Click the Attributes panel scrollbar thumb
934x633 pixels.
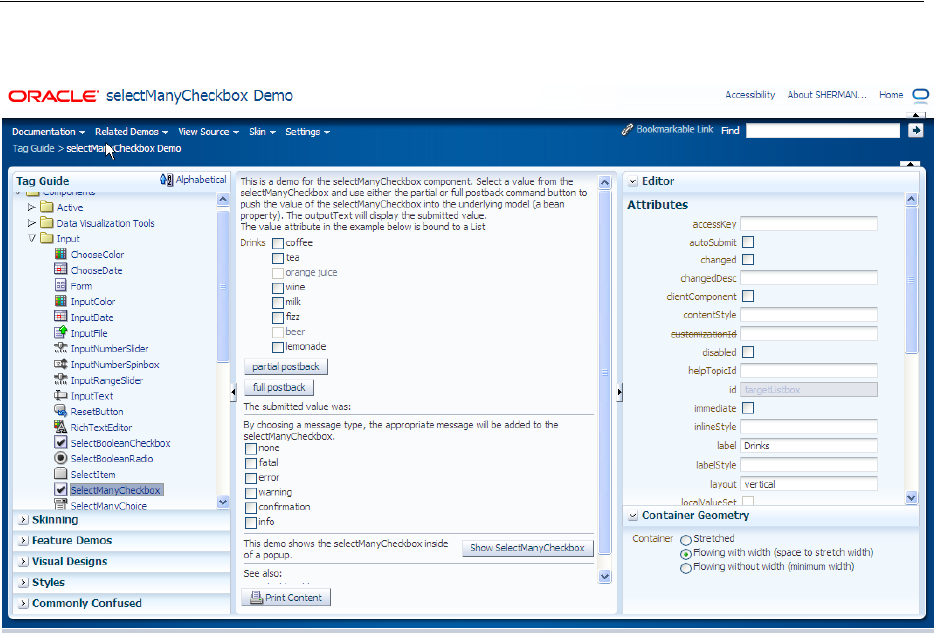[911, 280]
